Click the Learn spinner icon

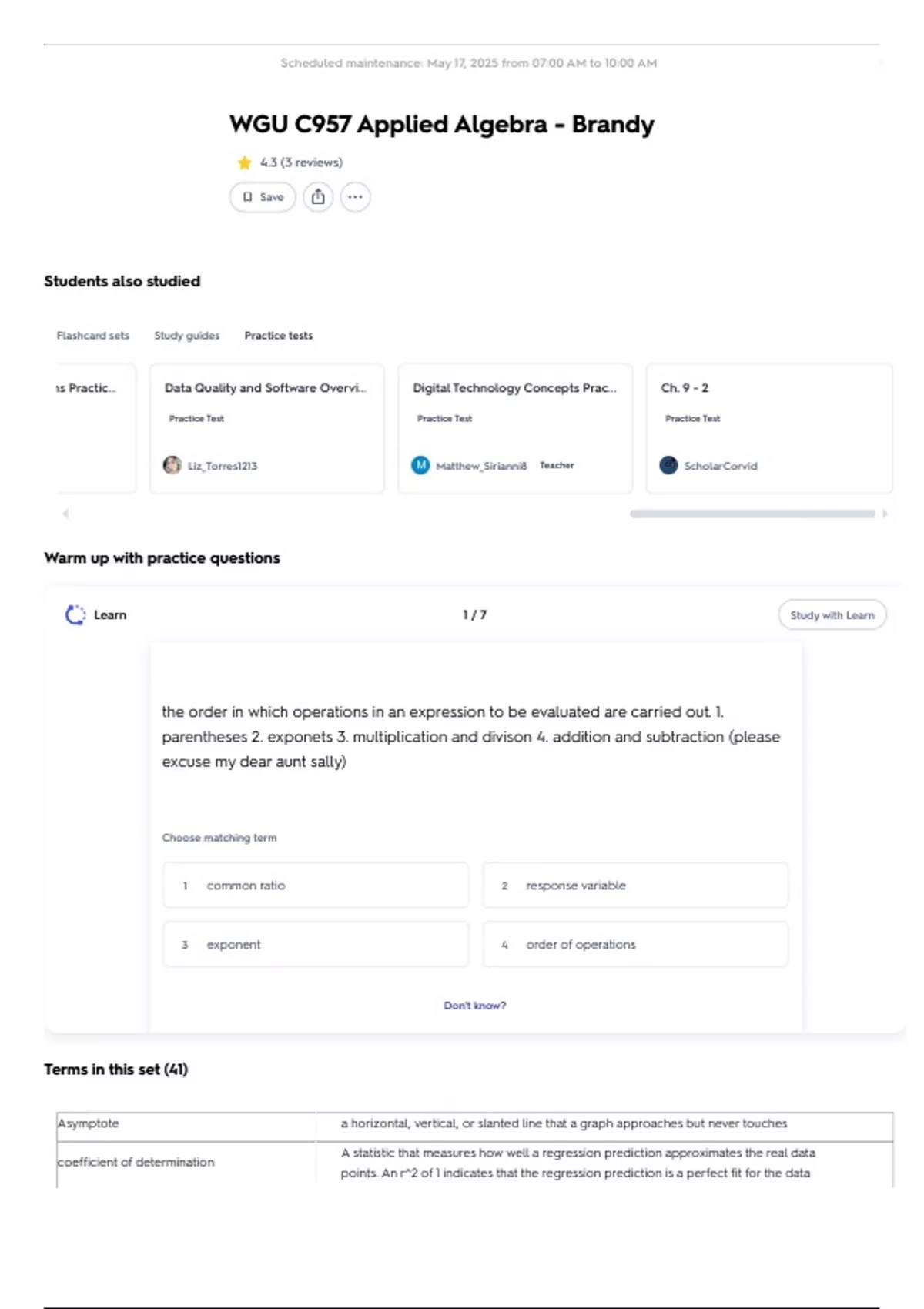(x=75, y=615)
